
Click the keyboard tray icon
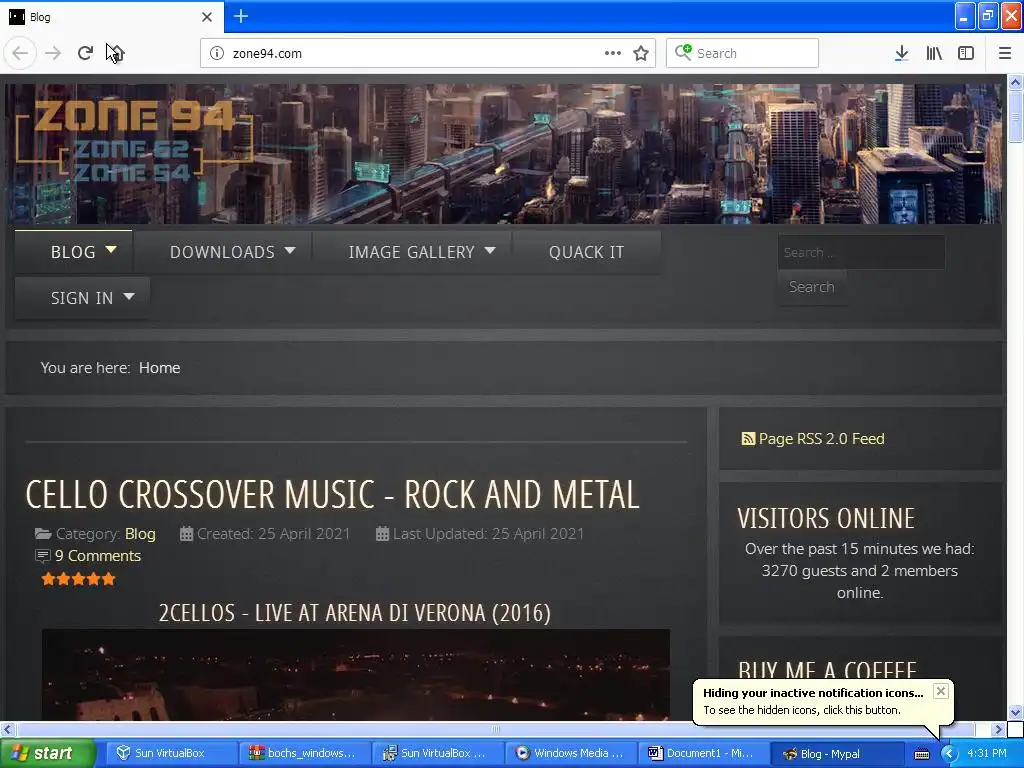point(921,754)
